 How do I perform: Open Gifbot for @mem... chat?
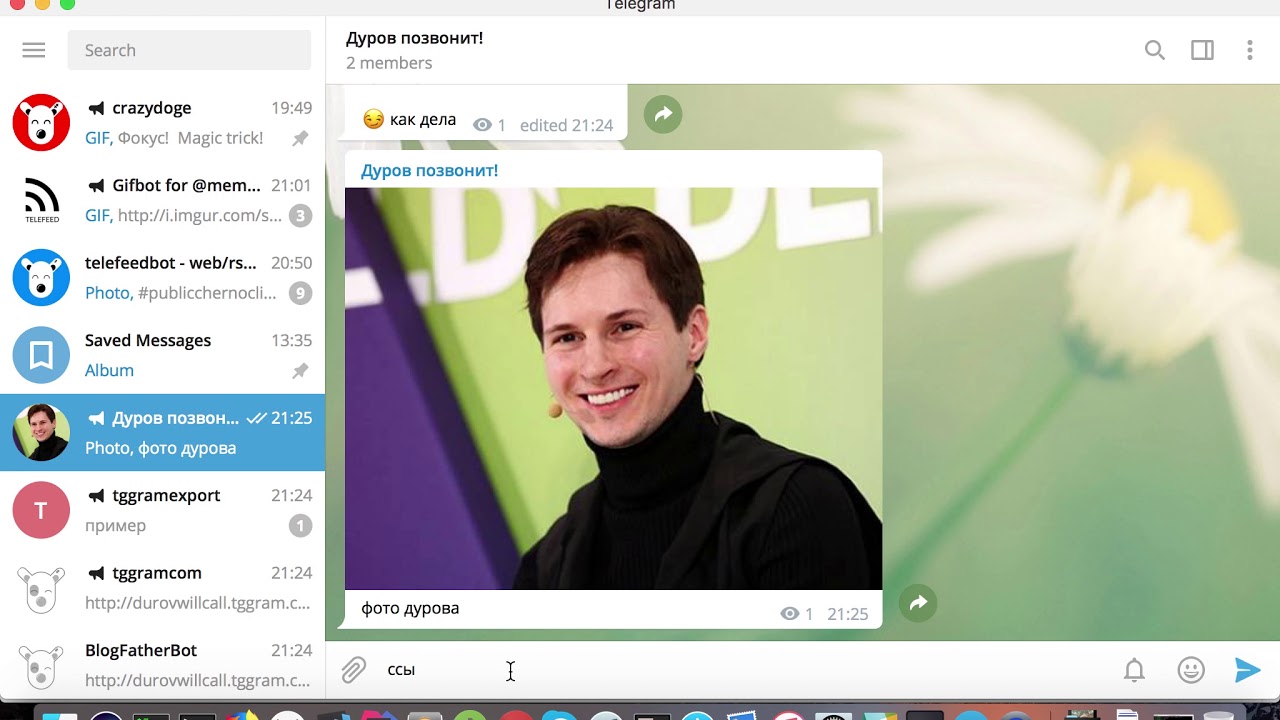163,200
